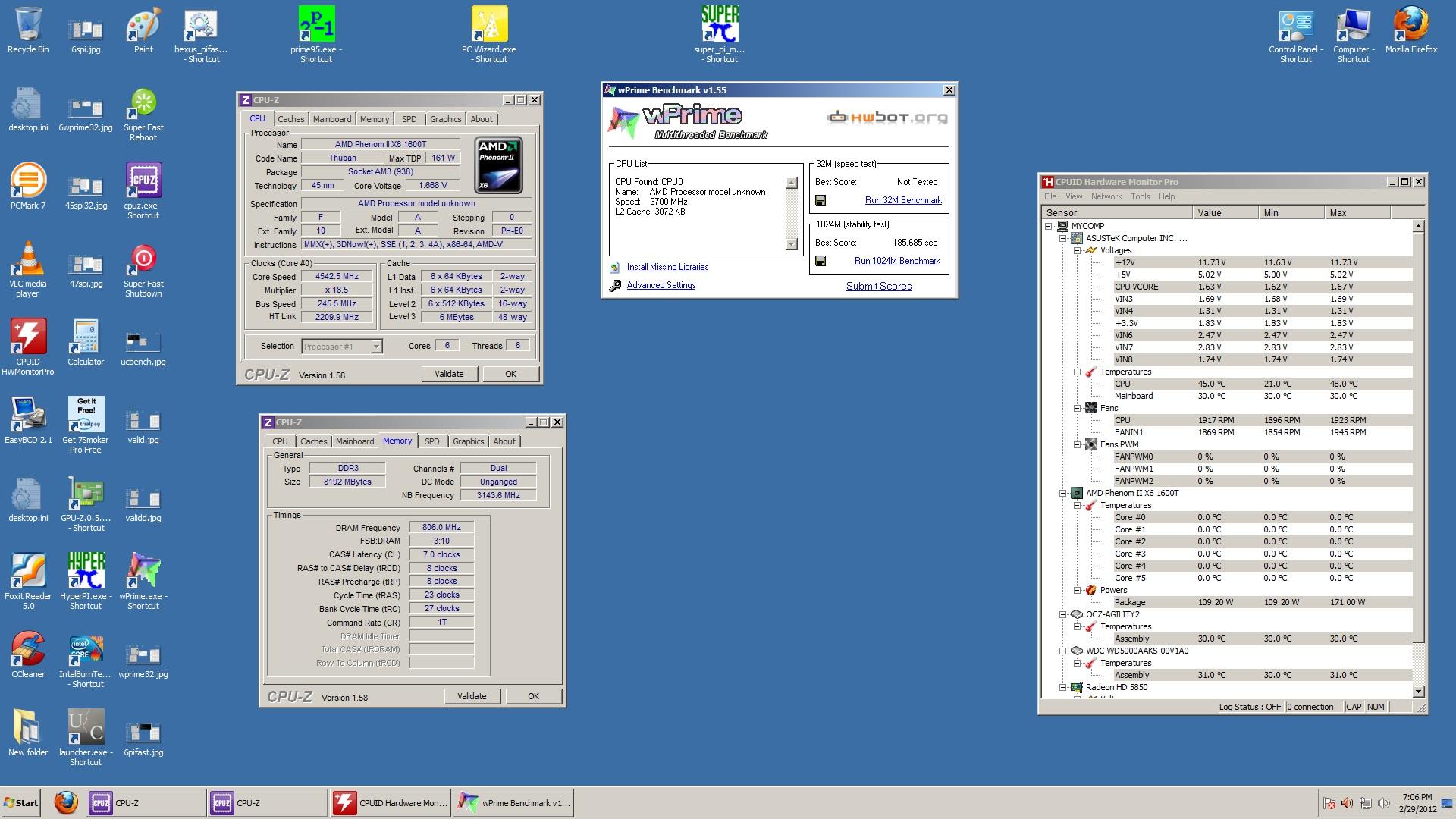This screenshot has height=819, width=1456.
Task: Open the PCMark 7 desktop icon
Action: (x=28, y=187)
